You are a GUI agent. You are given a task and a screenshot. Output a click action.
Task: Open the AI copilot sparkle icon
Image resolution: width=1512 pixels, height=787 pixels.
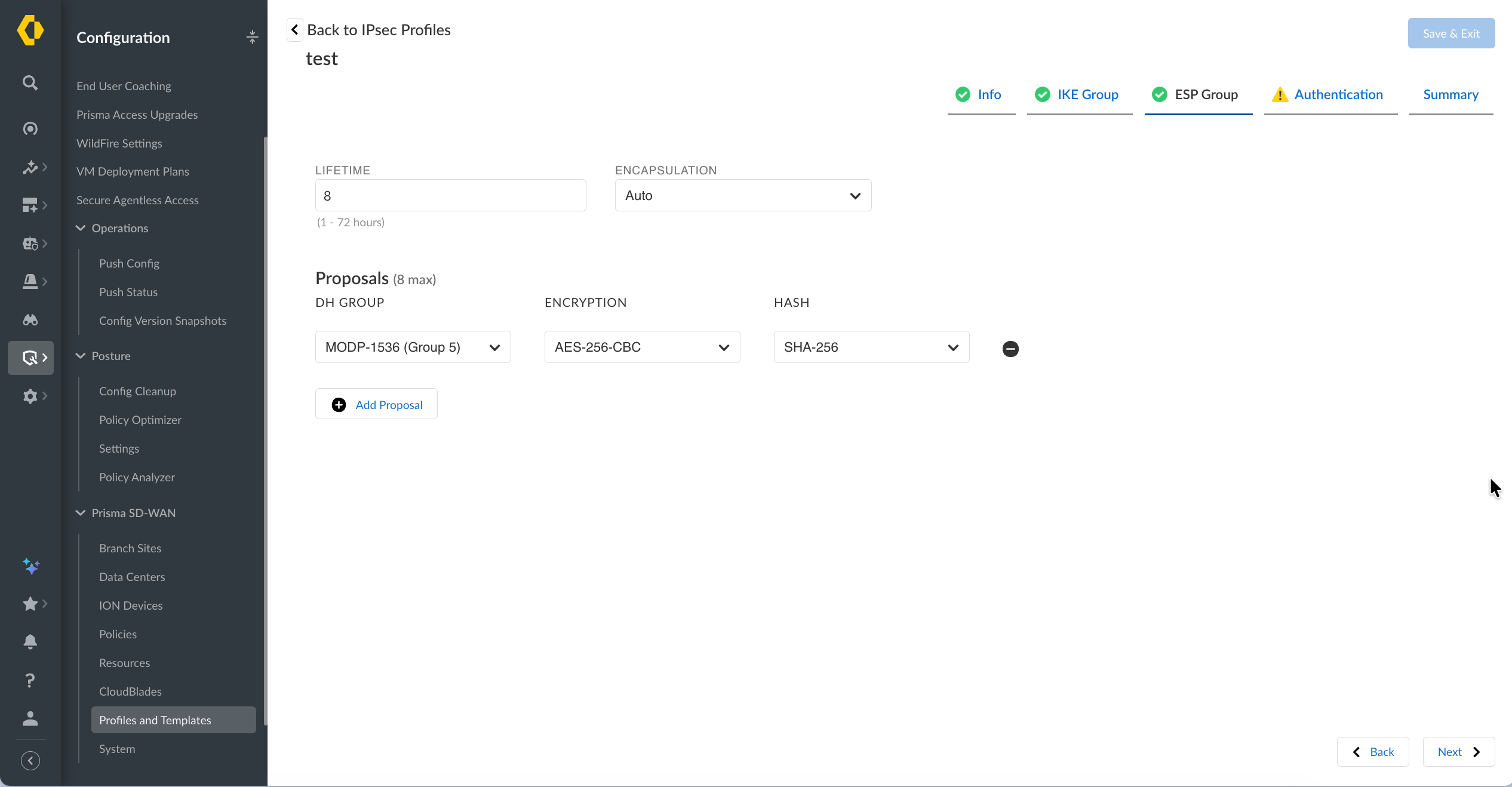point(31,565)
